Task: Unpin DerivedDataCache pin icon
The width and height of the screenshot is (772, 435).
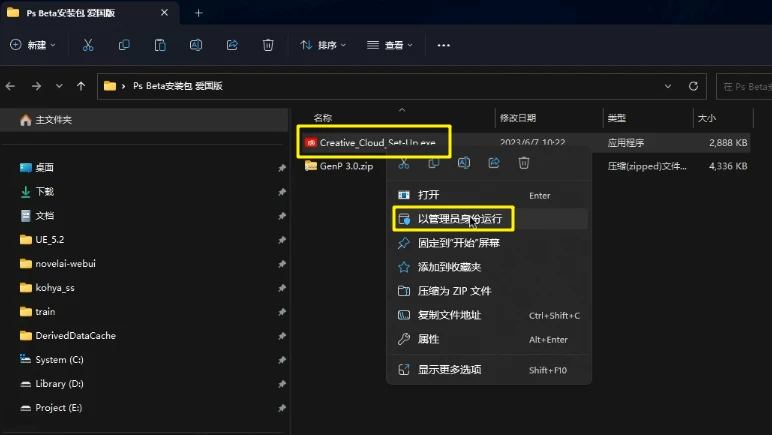Action: click(x=282, y=336)
